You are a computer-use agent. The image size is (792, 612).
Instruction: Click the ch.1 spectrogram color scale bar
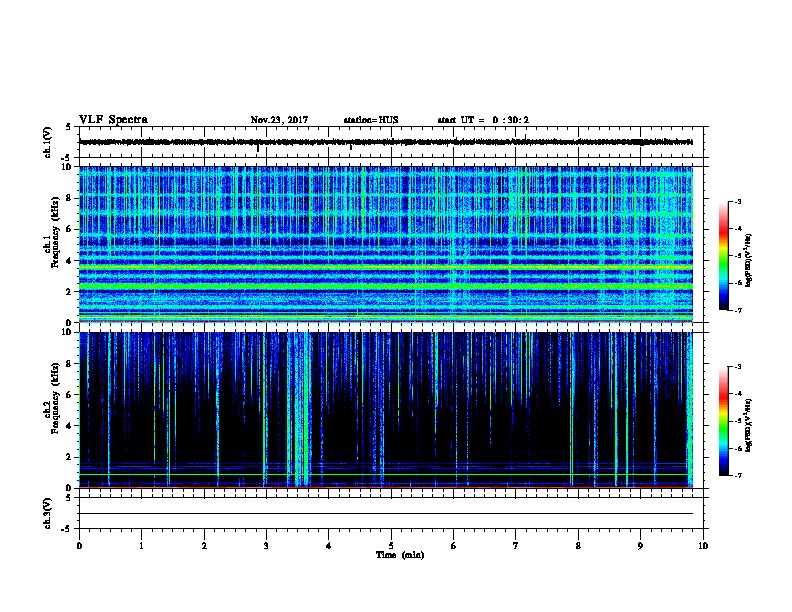pos(723,256)
